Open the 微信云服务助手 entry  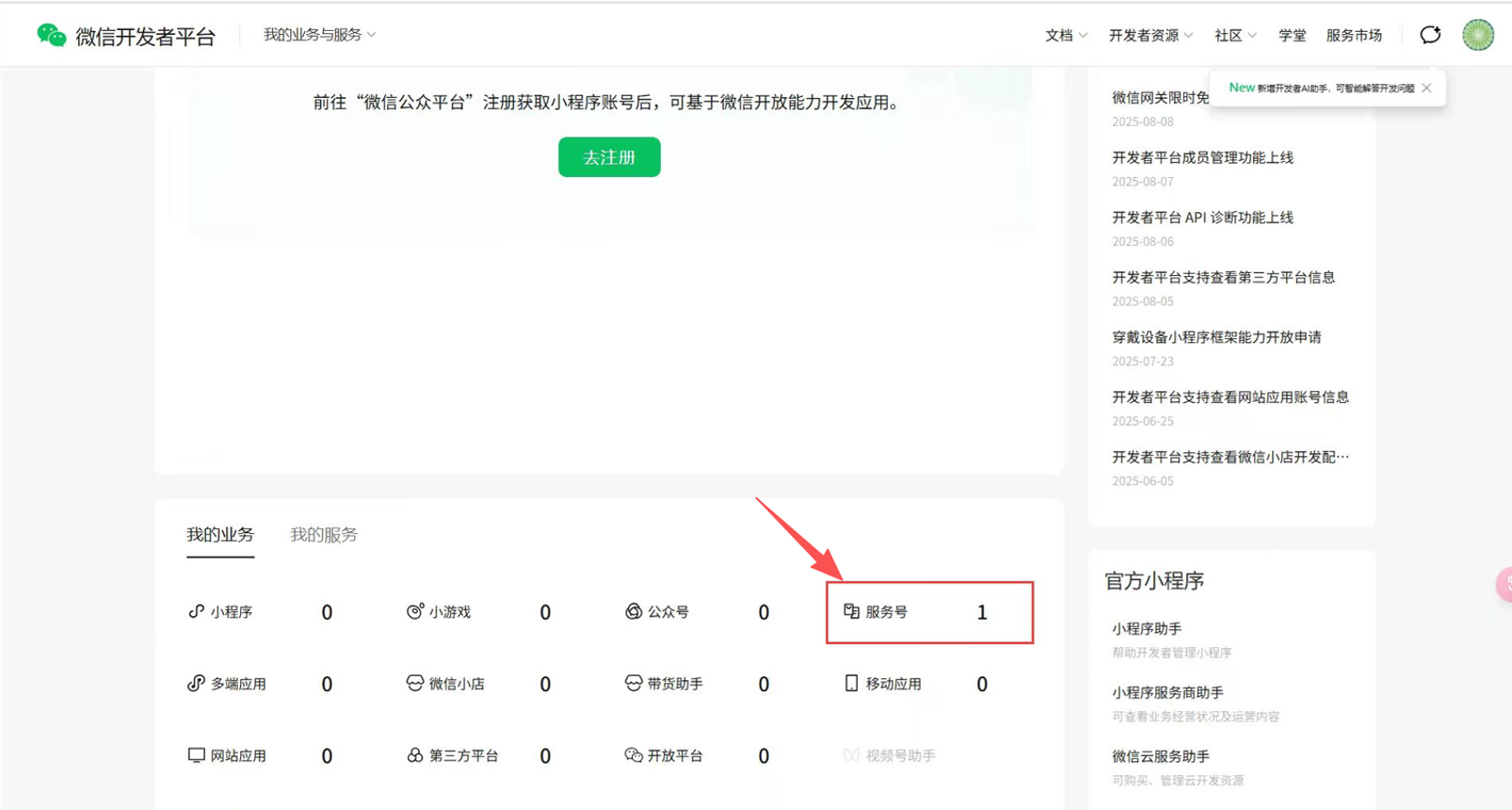pos(1160,756)
